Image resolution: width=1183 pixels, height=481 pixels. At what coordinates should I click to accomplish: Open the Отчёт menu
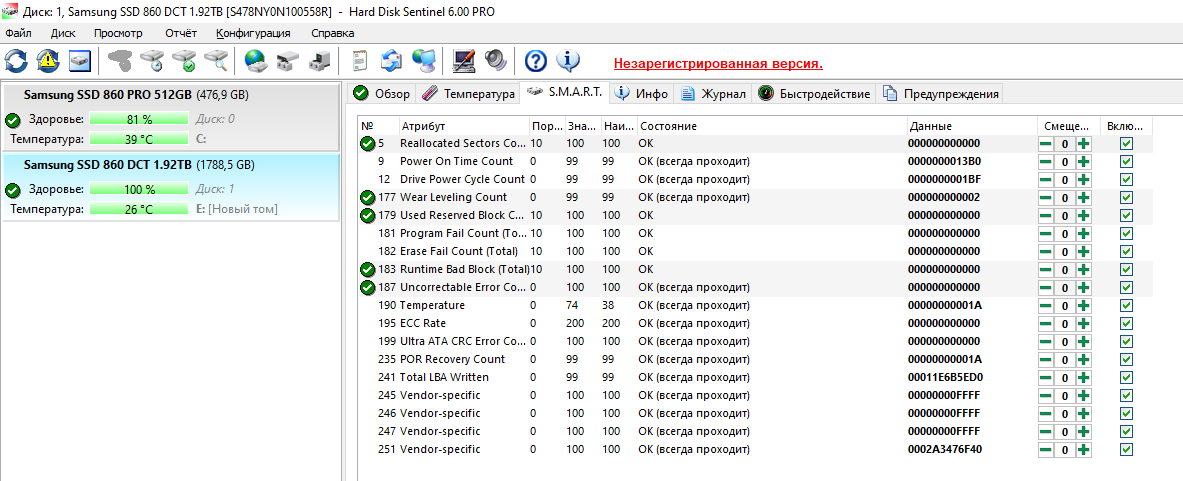181,33
